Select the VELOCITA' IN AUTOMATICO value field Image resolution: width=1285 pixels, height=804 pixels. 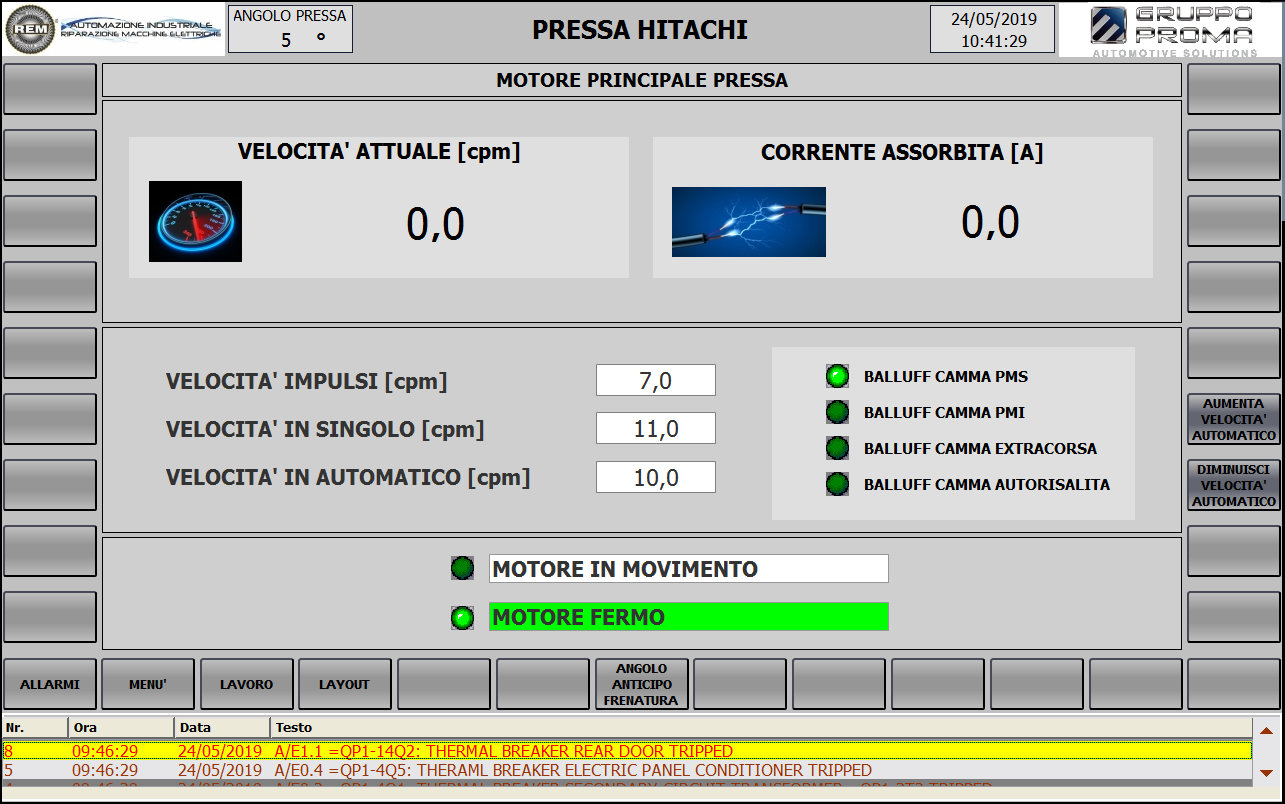(x=656, y=477)
